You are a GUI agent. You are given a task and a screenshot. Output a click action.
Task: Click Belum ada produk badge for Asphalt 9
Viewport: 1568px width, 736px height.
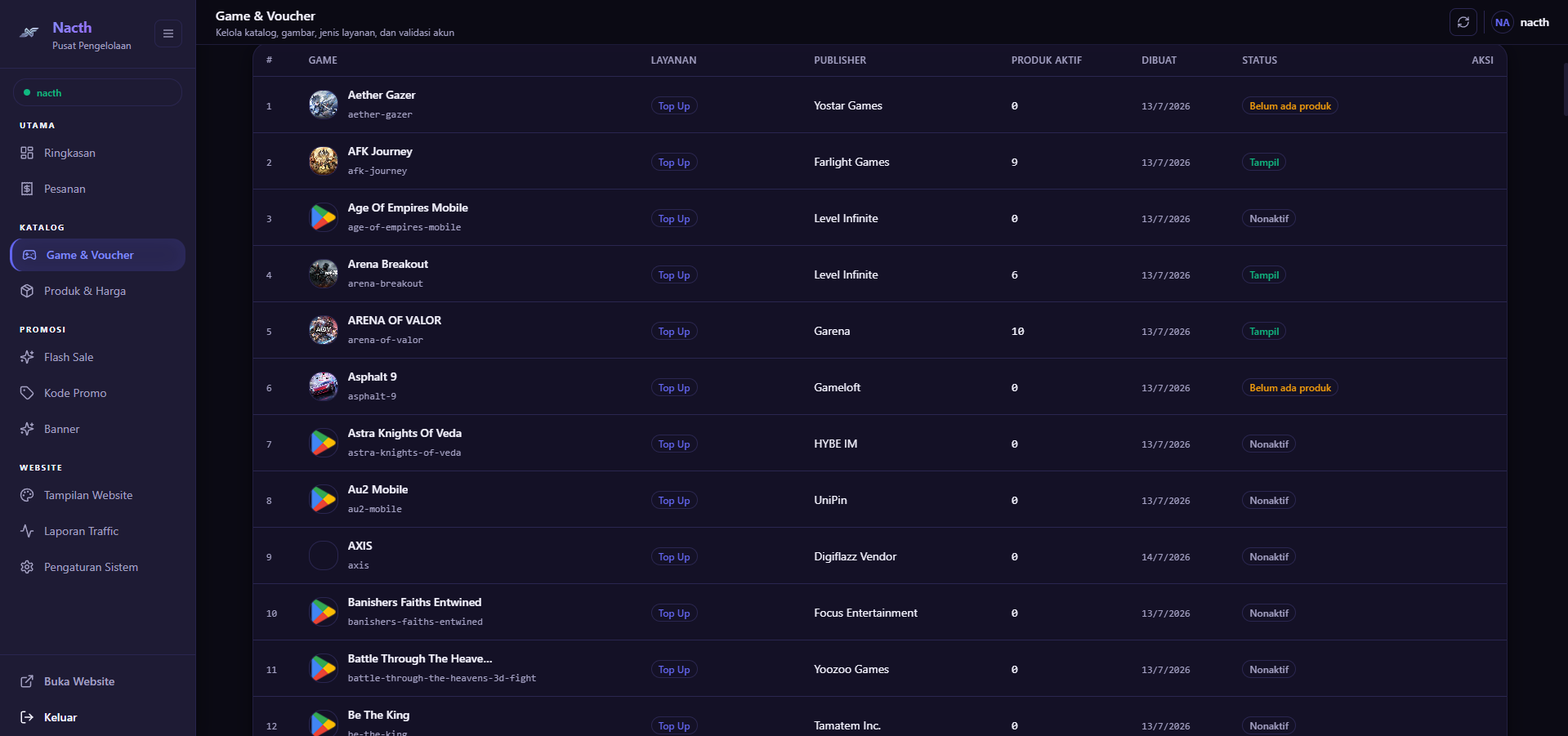click(1290, 388)
